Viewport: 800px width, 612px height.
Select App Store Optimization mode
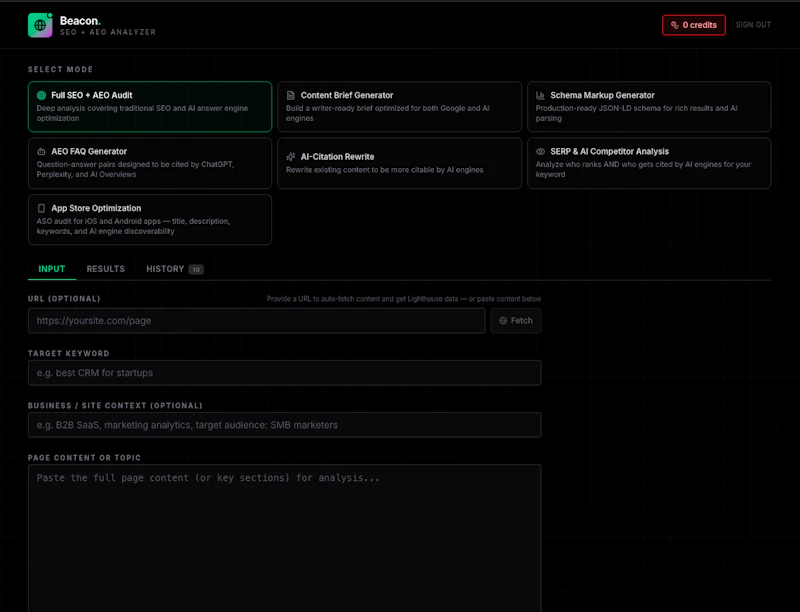pos(150,219)
